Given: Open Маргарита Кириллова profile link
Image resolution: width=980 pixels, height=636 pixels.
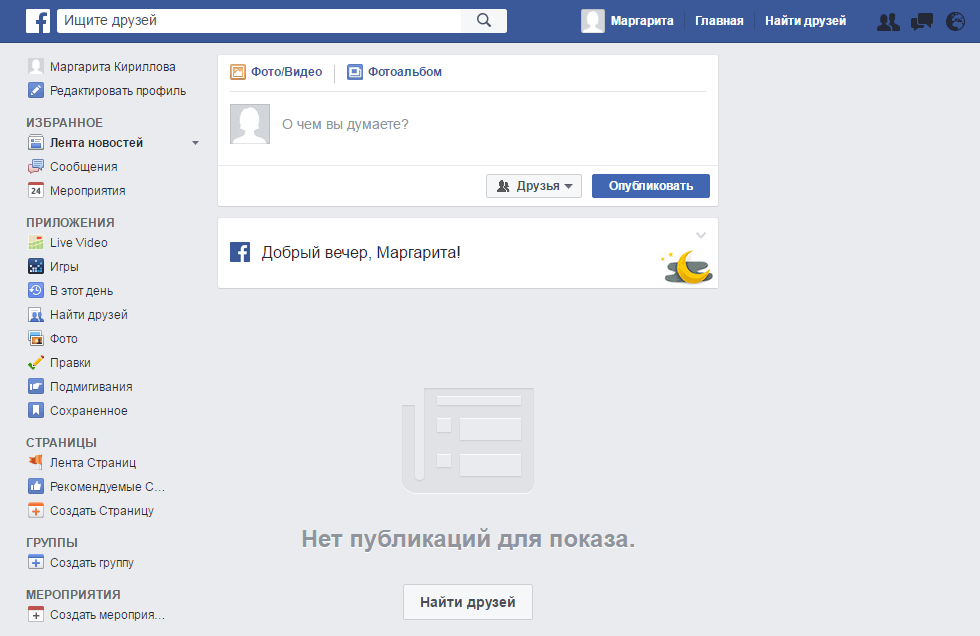Looking at the screenshot, I should tap(112, 67).
